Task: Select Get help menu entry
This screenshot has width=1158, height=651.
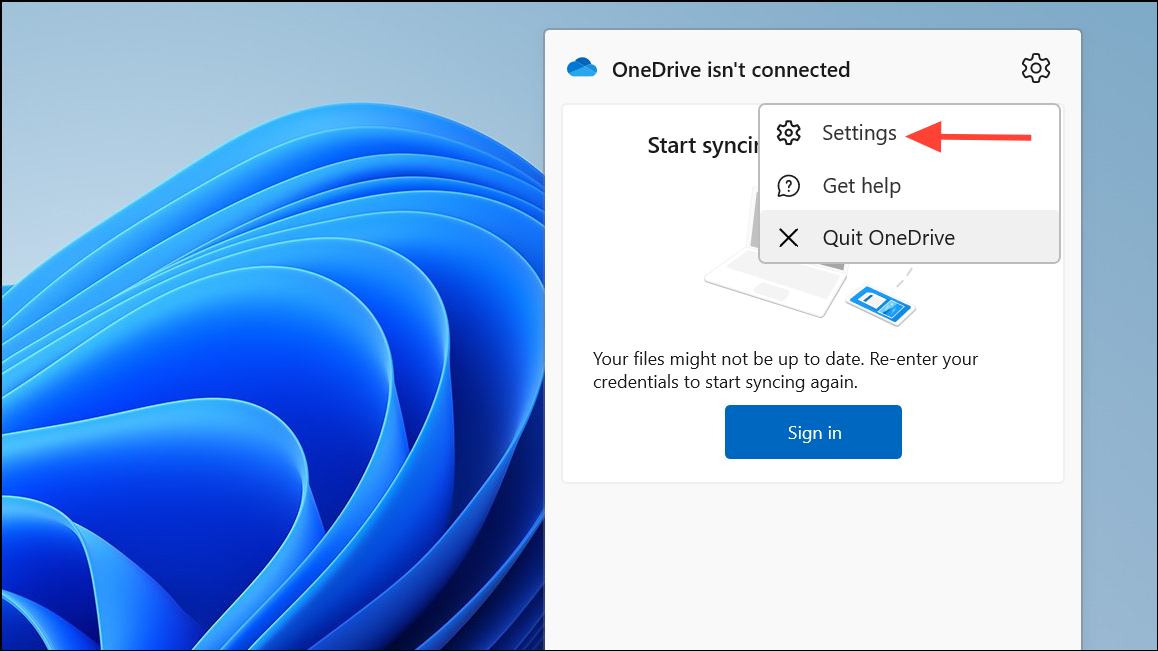Action: (x=909, y=185)
